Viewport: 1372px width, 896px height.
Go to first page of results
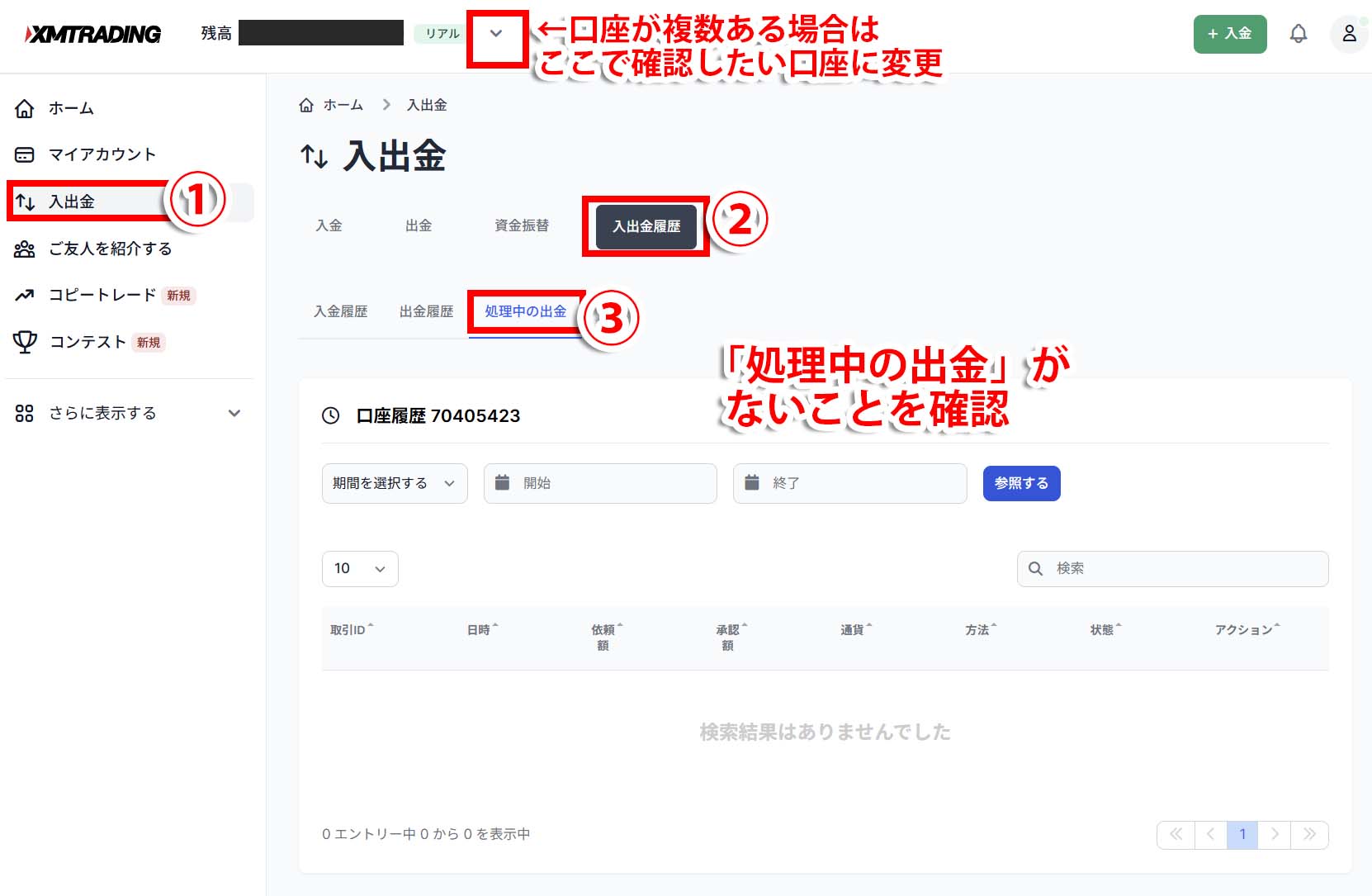1176,834
